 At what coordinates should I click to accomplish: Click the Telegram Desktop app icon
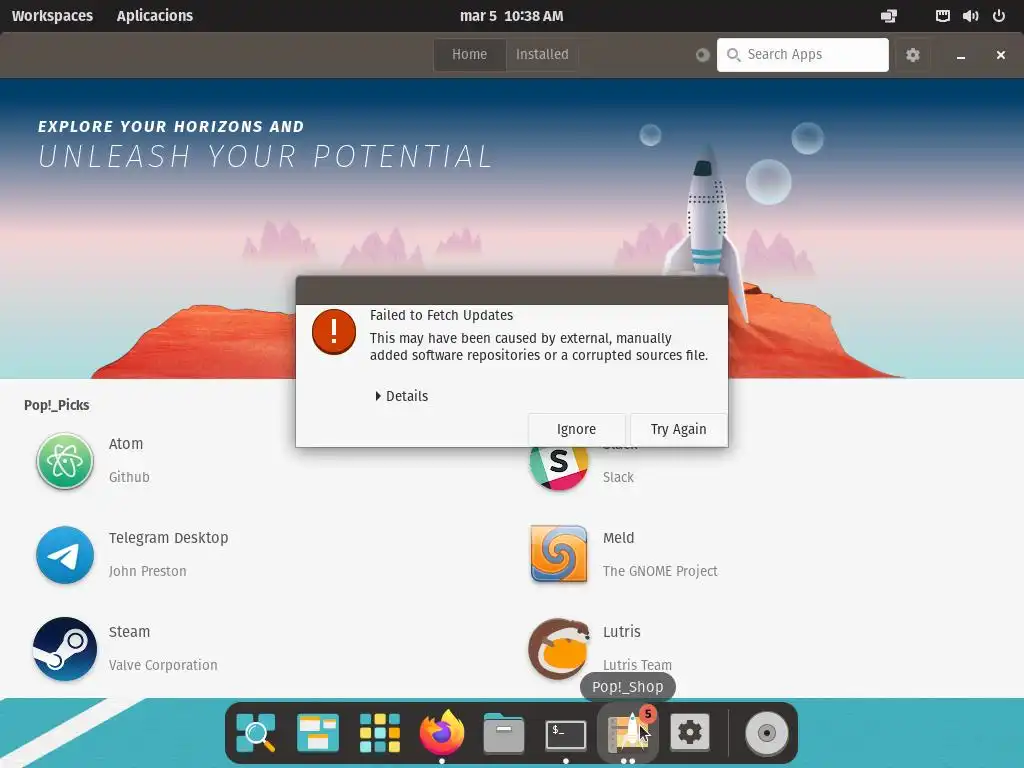(65, 555)
